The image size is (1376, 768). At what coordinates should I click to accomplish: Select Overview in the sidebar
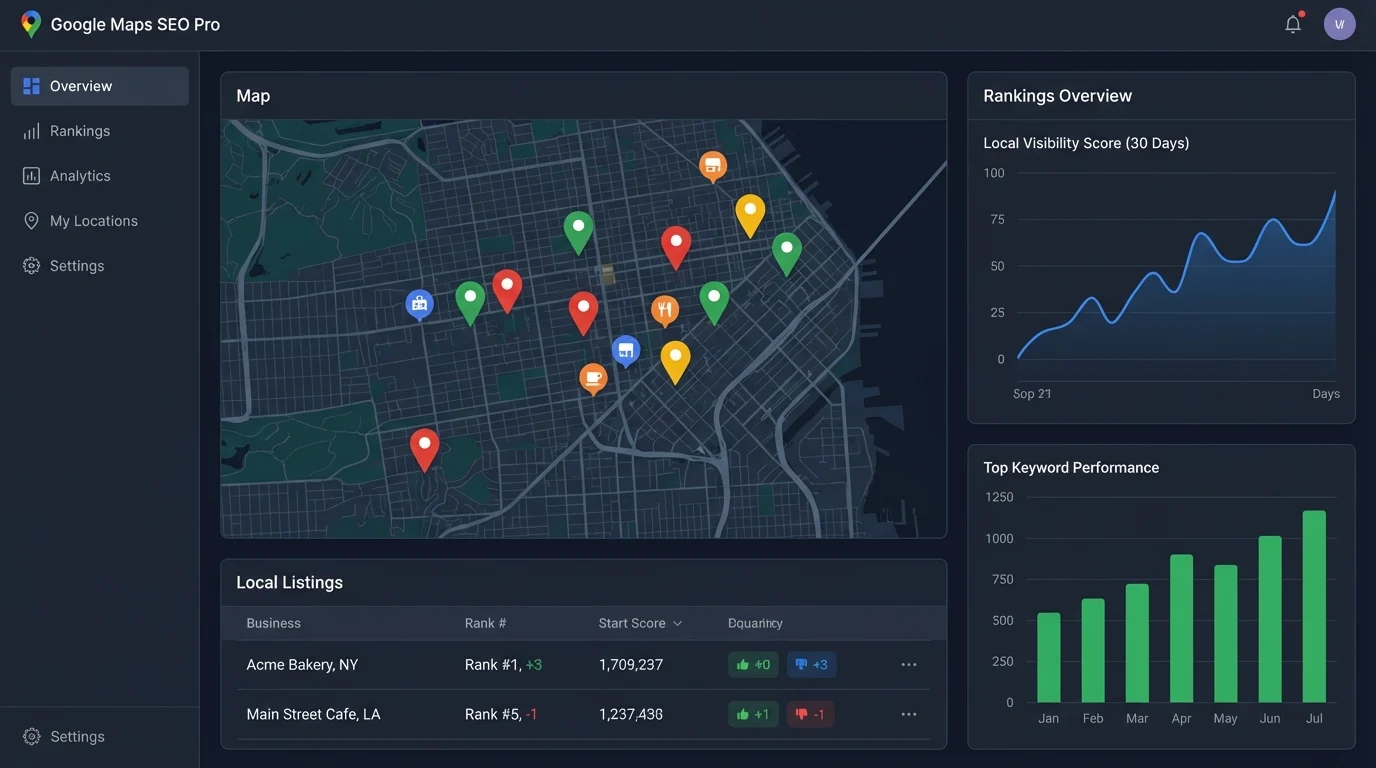80,85
